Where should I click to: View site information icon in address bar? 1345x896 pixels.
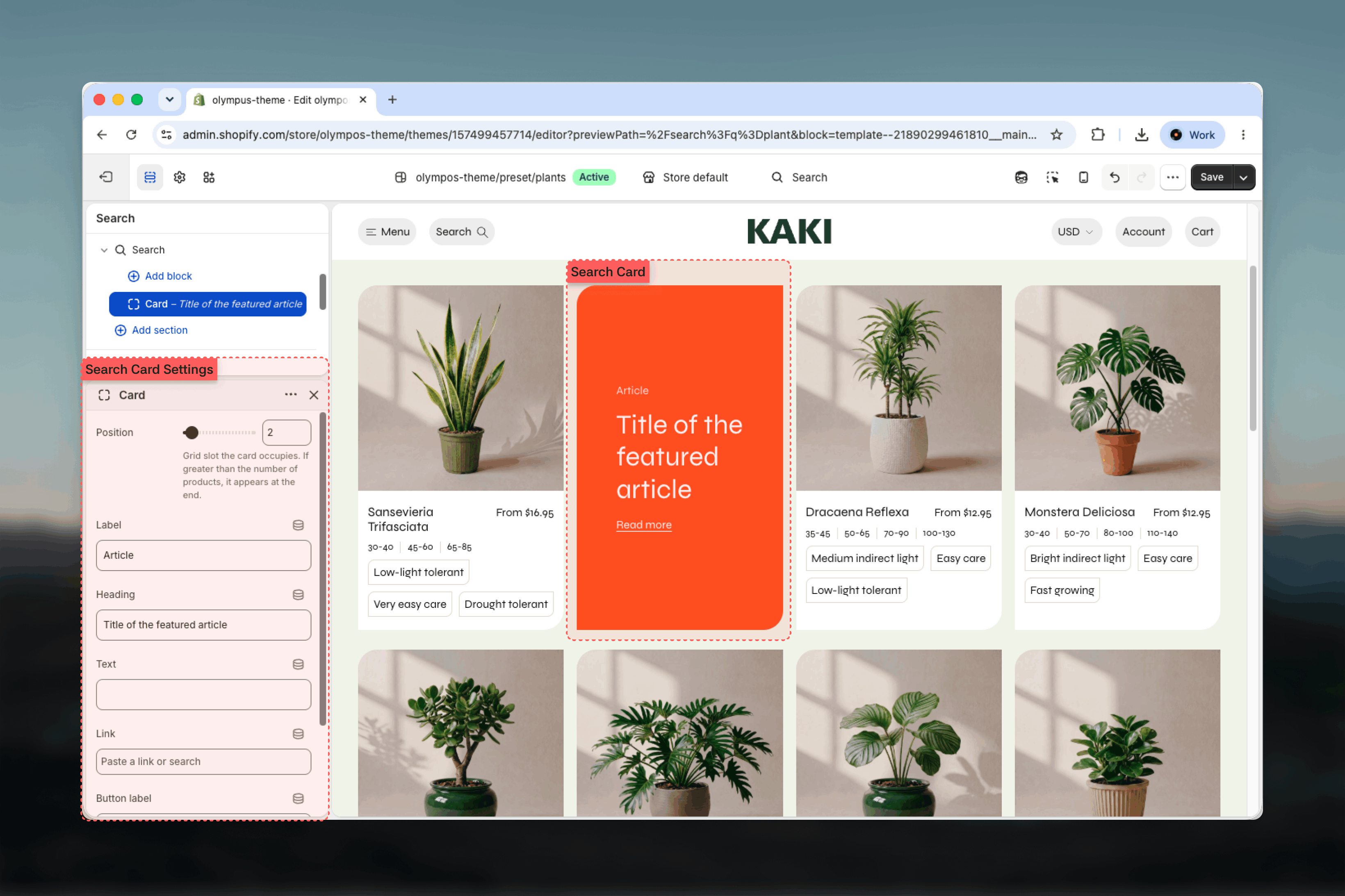(166, 135)
